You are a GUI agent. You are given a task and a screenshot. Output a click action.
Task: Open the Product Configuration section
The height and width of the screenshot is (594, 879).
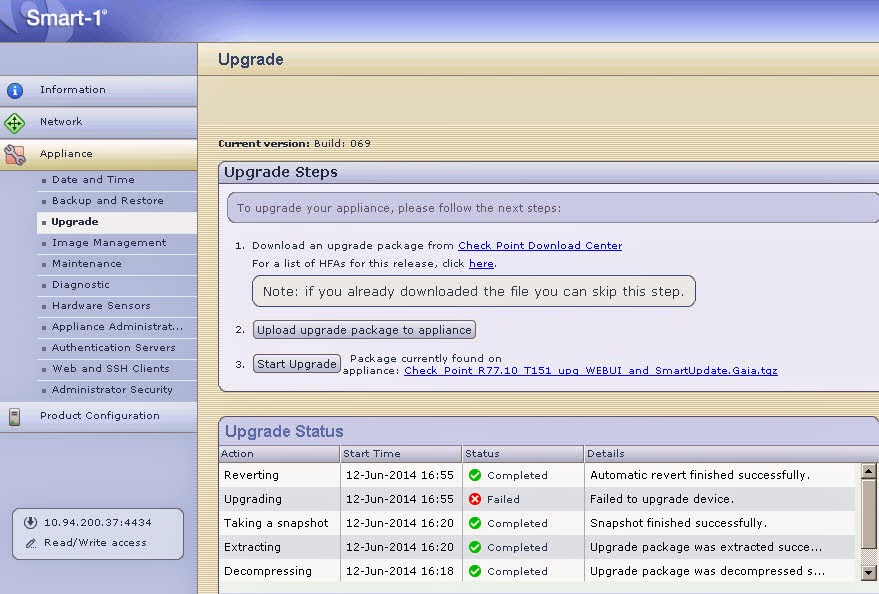99,416
